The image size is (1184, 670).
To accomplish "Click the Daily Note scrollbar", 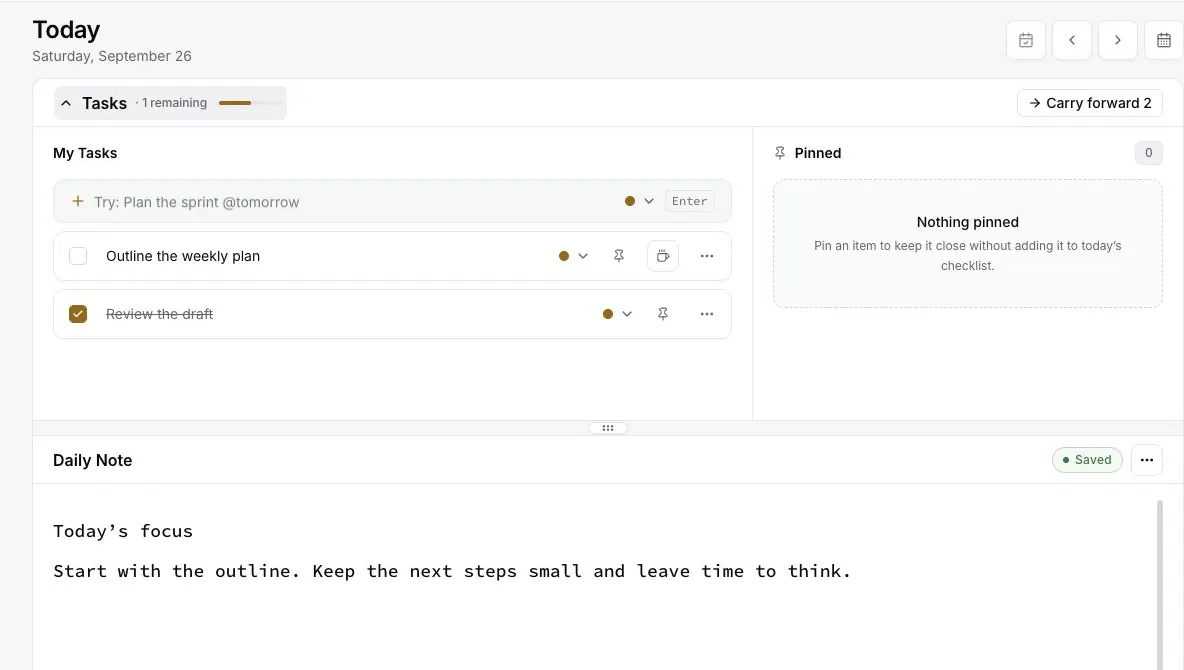I will (x=1159, y=584).
